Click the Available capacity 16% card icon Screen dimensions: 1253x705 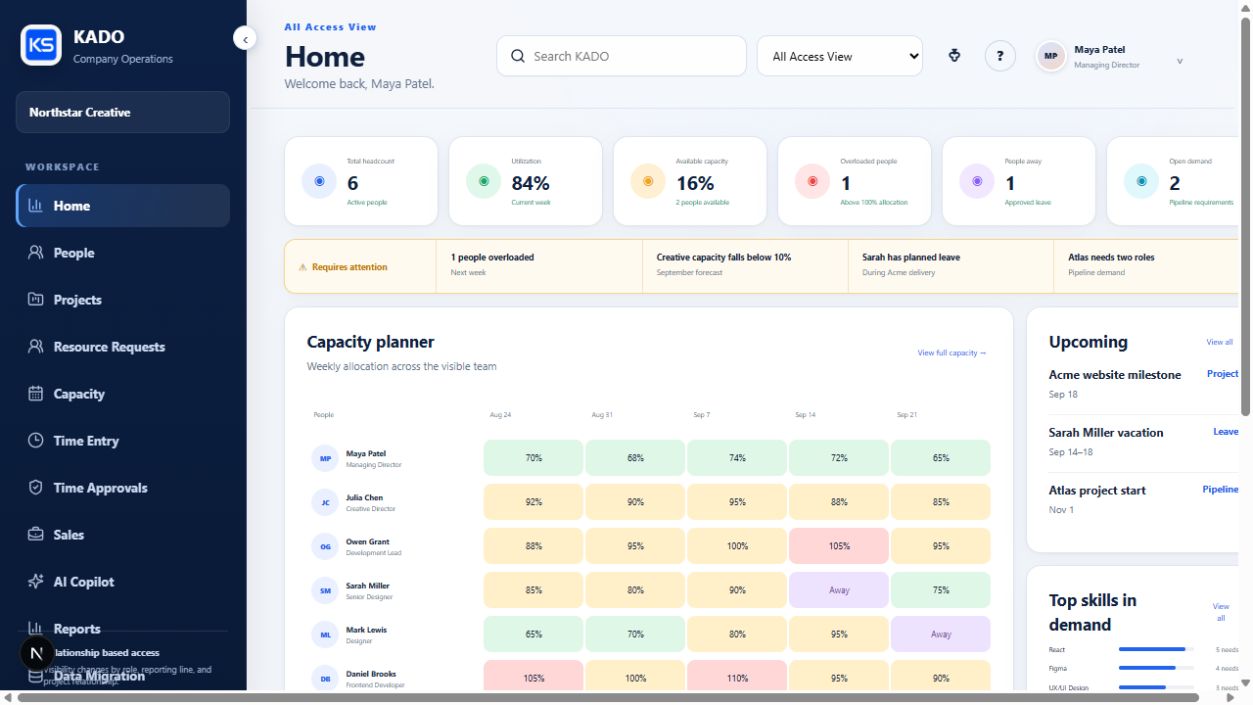coord(648,181)
